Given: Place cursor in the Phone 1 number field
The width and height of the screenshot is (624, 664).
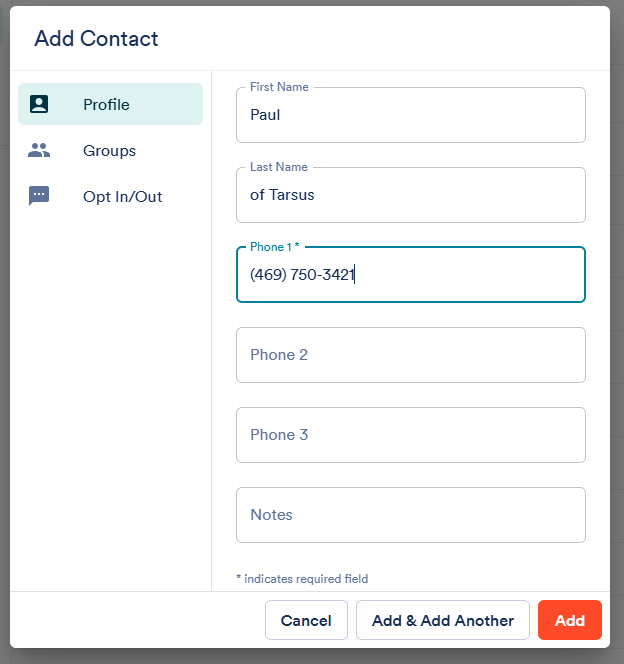Looking at the screenshot, I should tap(411, 274).
